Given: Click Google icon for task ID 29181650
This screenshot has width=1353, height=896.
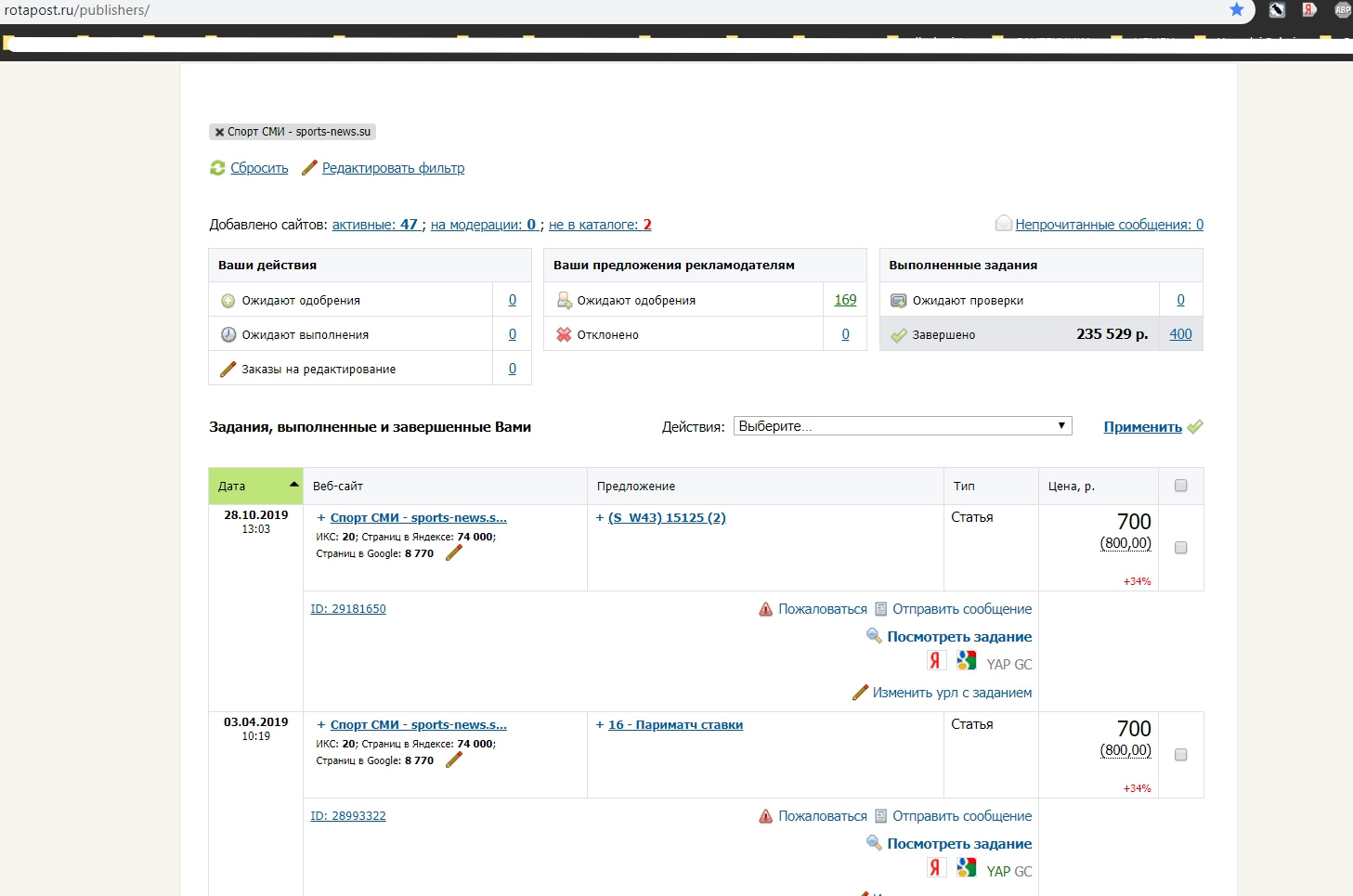Looking at the screenshot, I should (967, 660).
